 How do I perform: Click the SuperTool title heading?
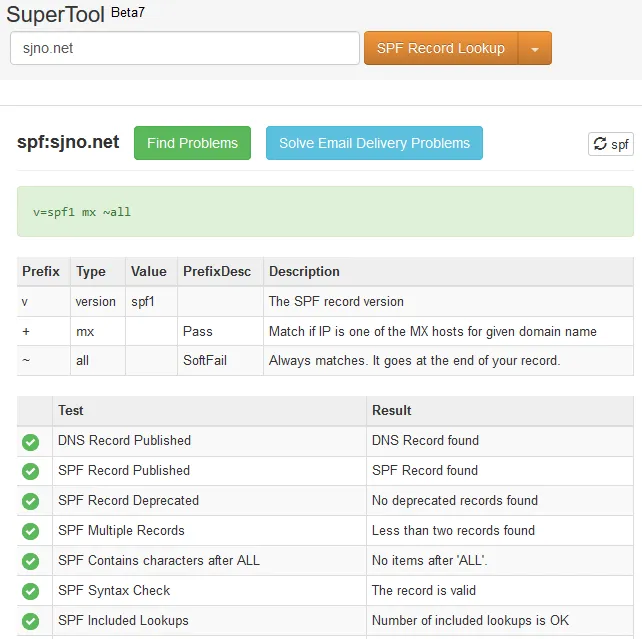(56, 14)
